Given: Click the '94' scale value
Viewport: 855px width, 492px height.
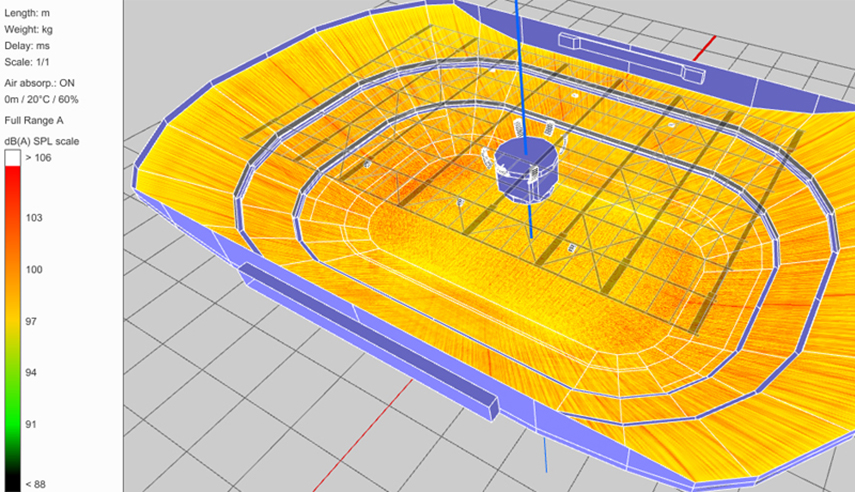Looking at the screenshot, I should click(31, 373).
